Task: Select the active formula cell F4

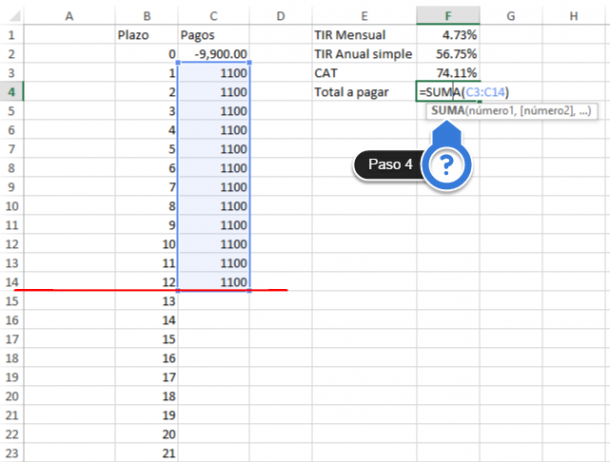Action: click(x=448, y=91)
